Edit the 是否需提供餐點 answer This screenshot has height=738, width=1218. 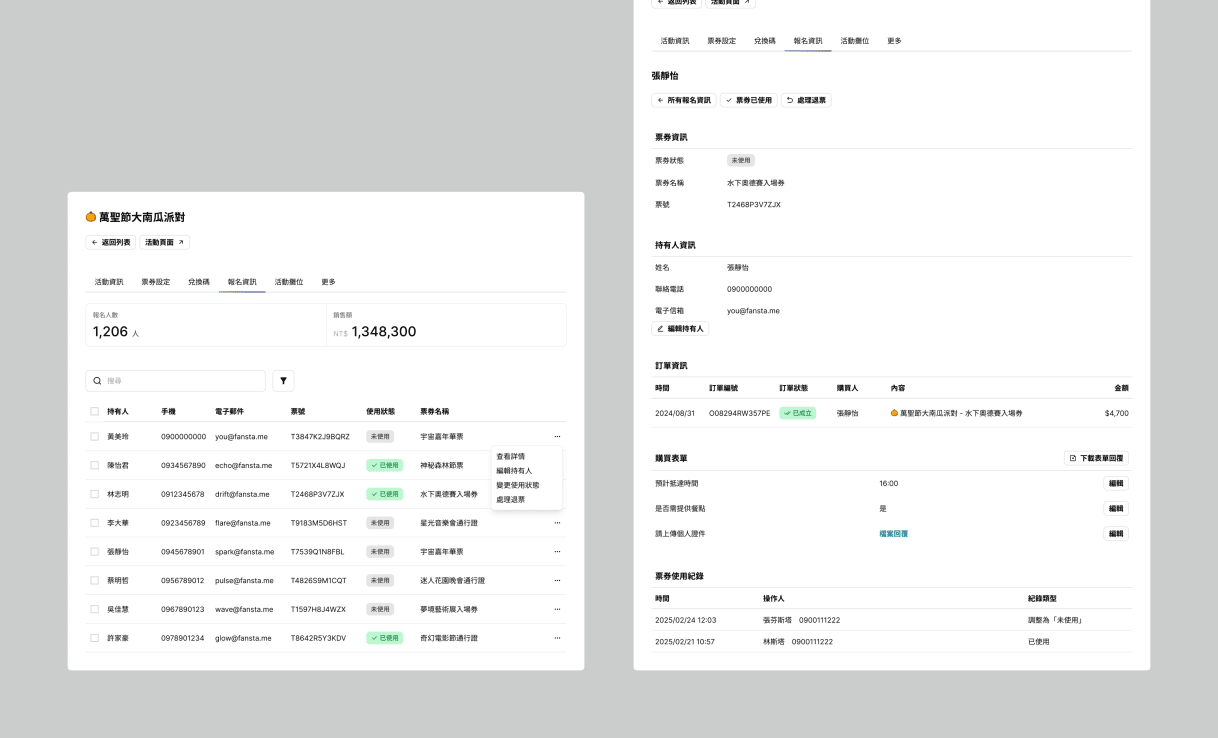coord(1116,508)
